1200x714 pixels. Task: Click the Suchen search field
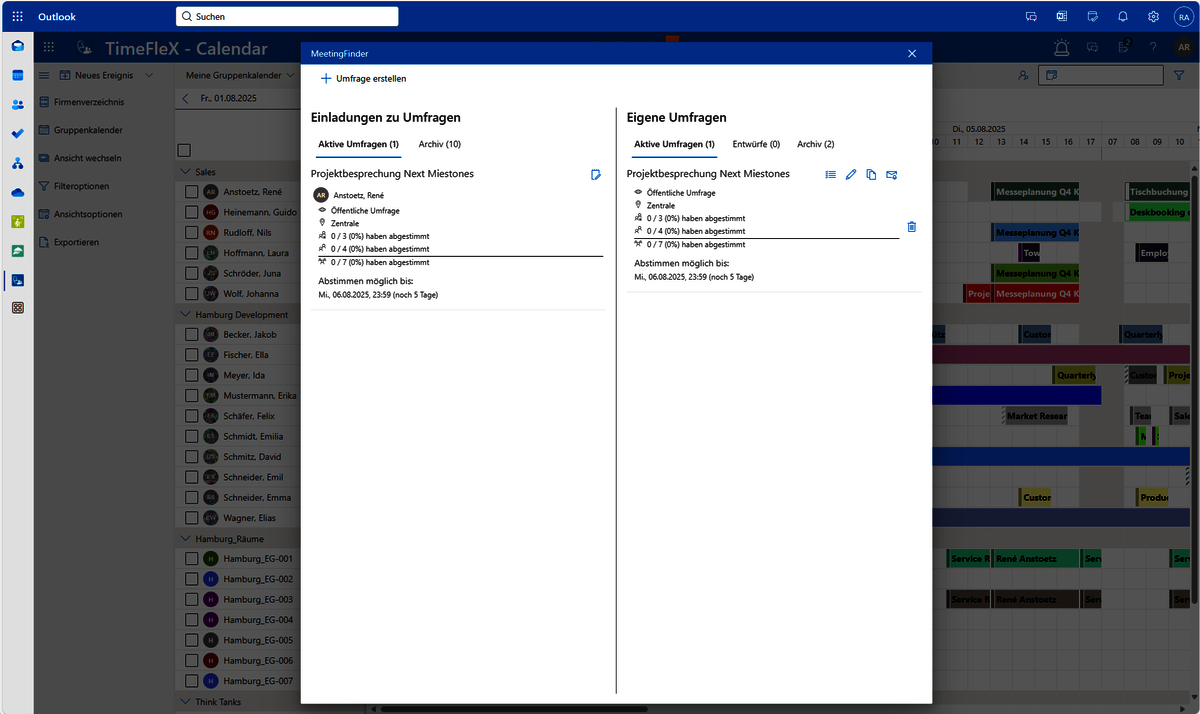coord(287,17)
